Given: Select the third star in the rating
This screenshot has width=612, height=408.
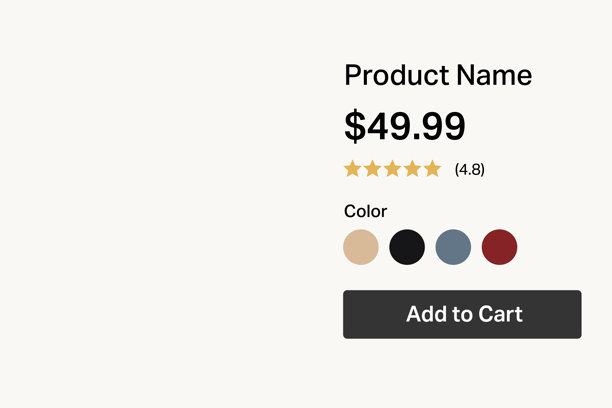Looking at the screenshot, I should click(392, 169).
